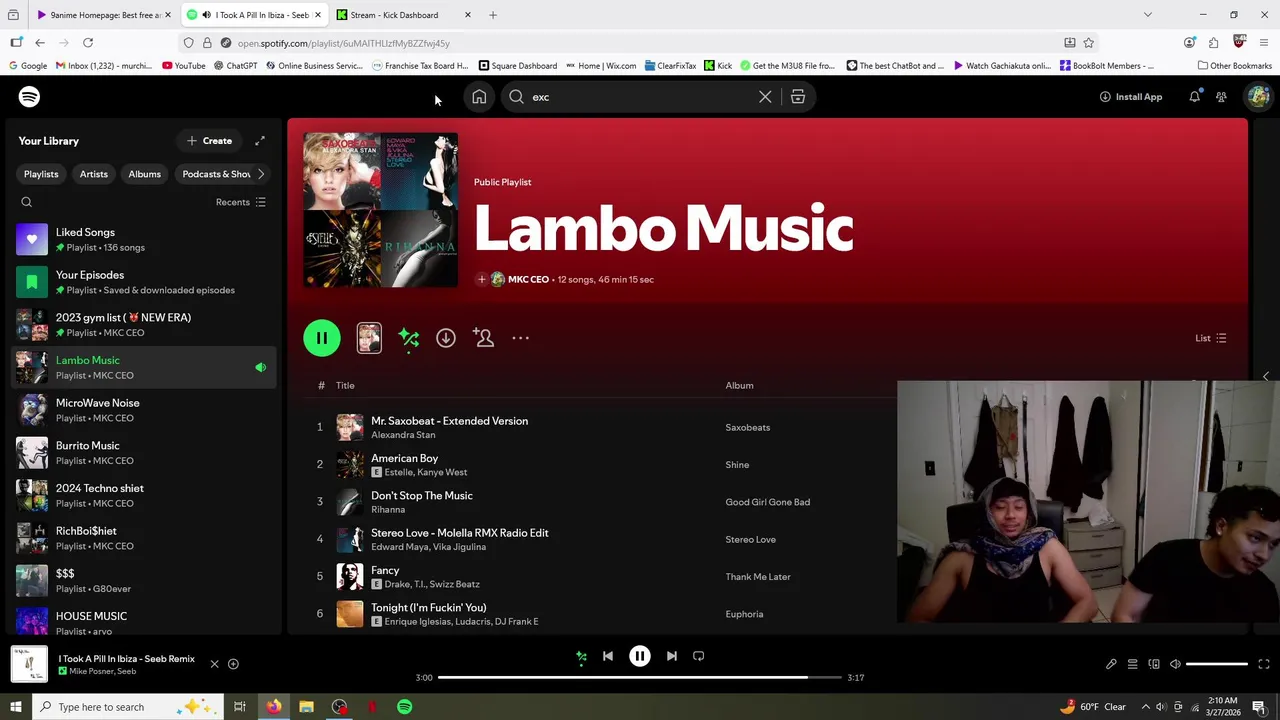Screen dimensions: 1280x720
Task: Toggle repeat in player bar
Action: point(699,656)
